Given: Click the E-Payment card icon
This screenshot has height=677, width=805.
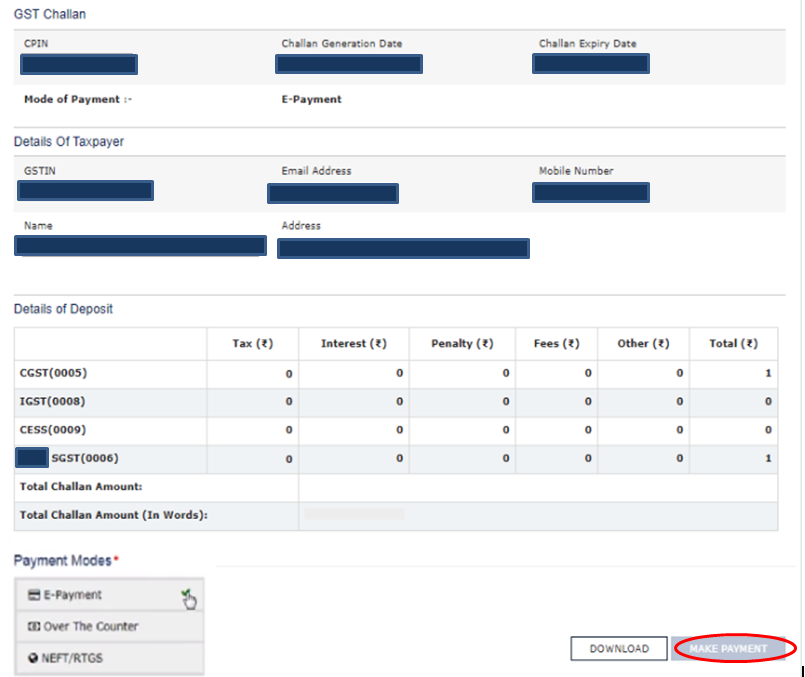Looking at the screenshot, I should (34, 595).
